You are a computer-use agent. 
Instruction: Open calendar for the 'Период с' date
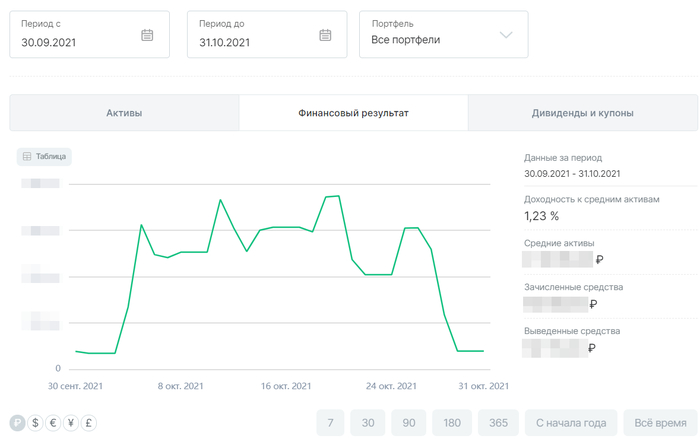[x=147, y=35]
